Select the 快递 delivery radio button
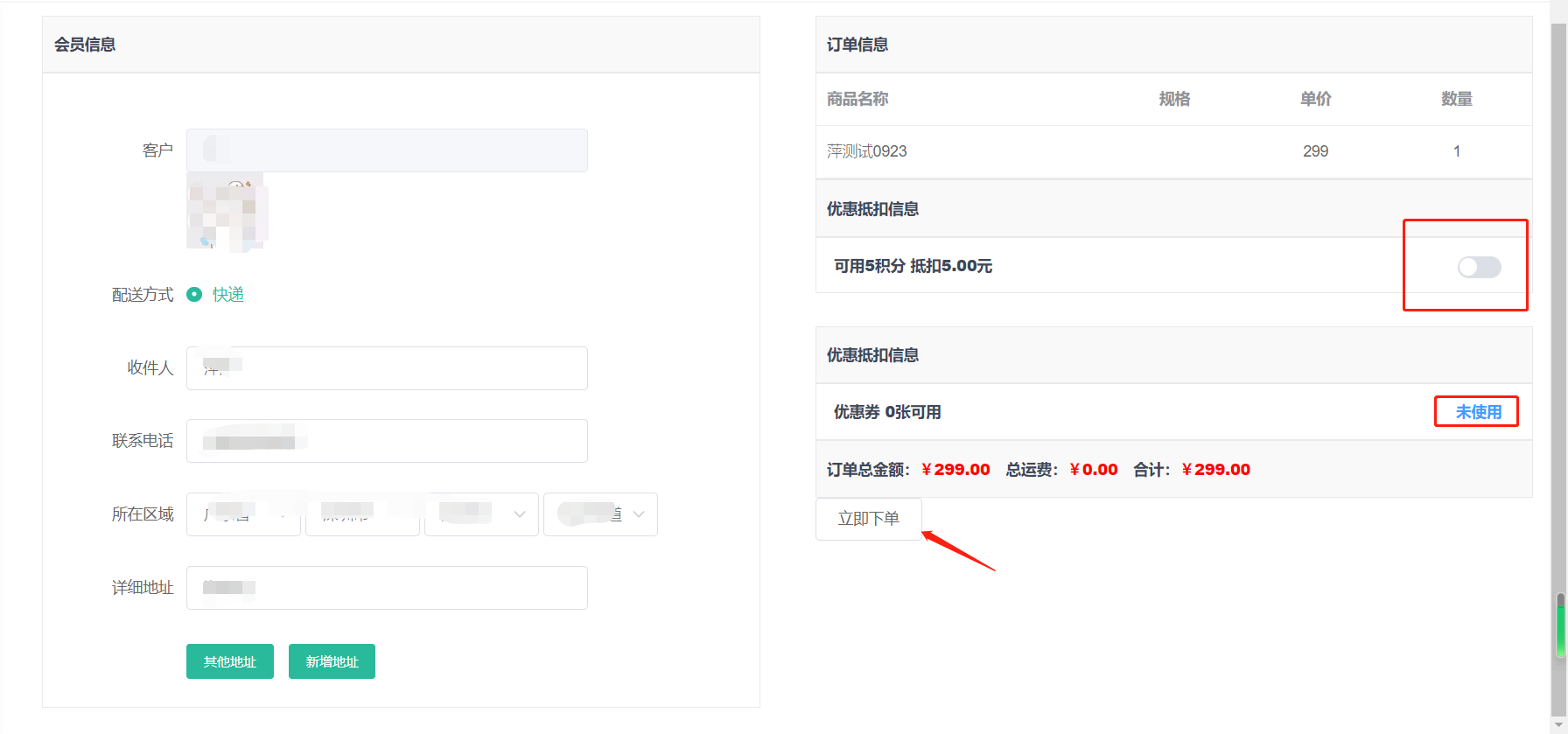This screenshot has height=734, width=1568. click(194, 295)
